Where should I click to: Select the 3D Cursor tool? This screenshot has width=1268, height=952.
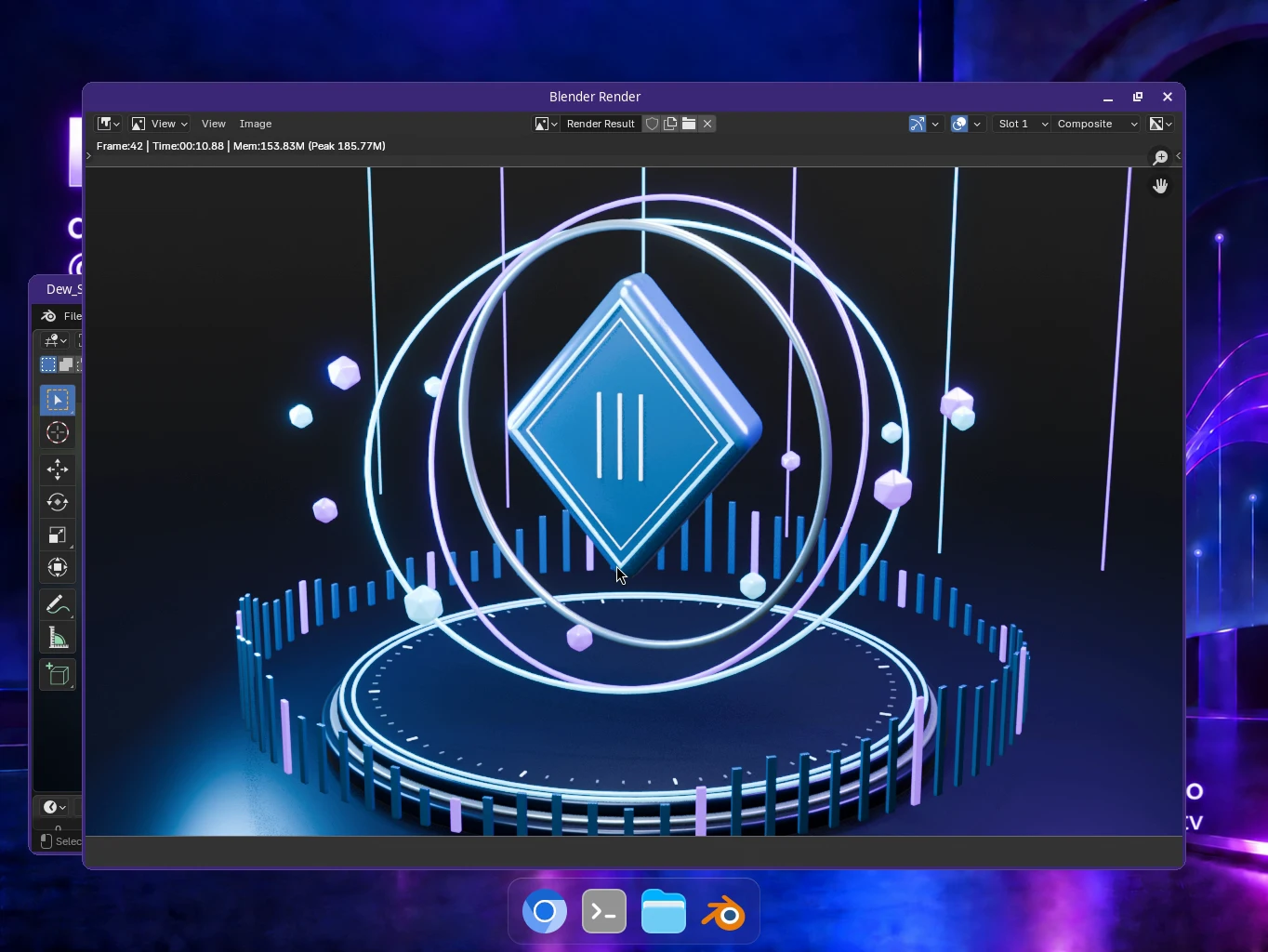(x=58, y=432)
